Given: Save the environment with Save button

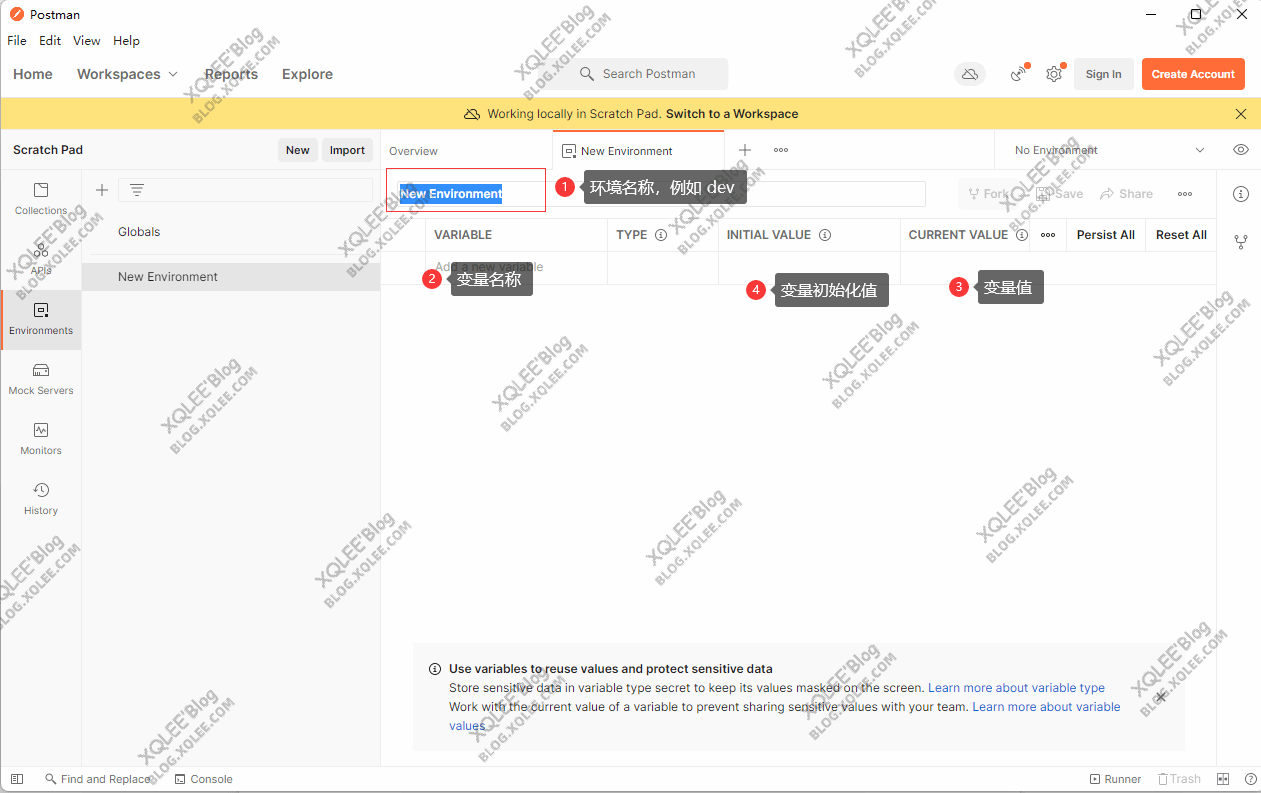Looking at the screenshot, I should coord(1060,194).
